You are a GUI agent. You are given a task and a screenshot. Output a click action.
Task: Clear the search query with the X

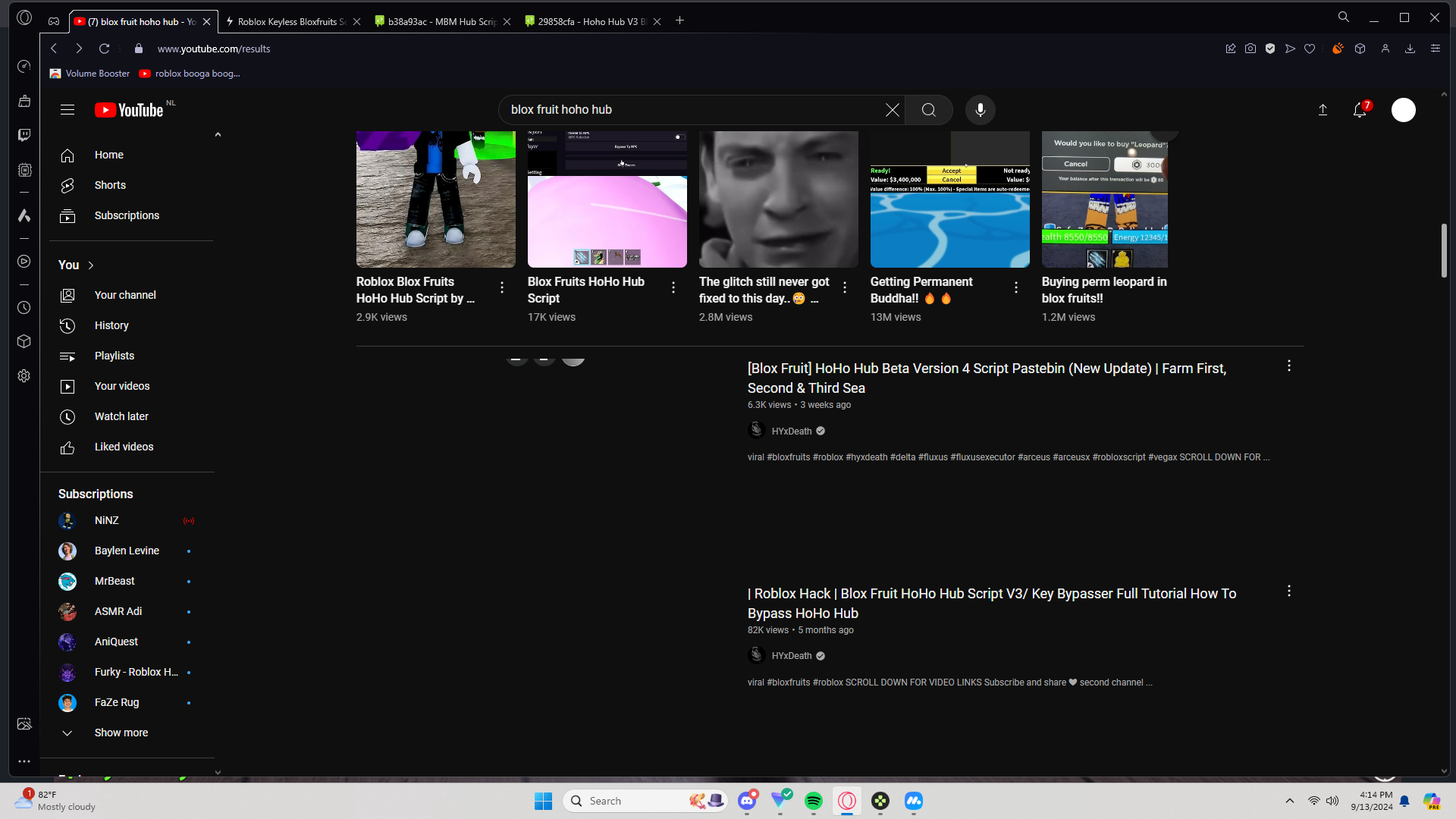(x=893, y=110)
